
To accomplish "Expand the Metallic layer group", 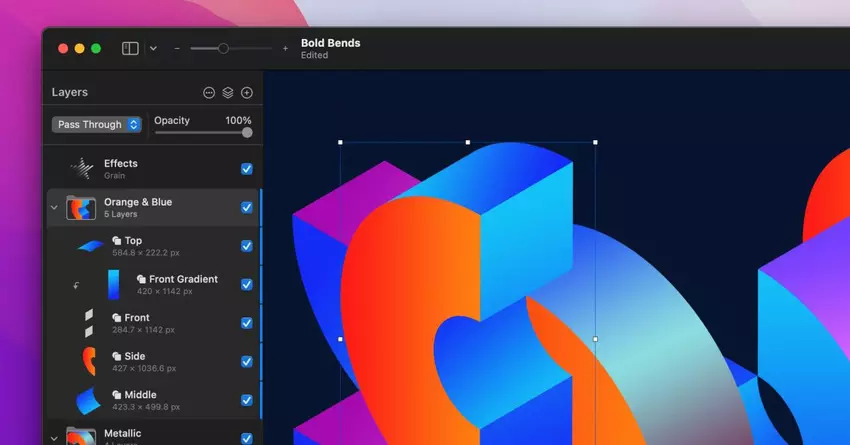I will 54,437.
